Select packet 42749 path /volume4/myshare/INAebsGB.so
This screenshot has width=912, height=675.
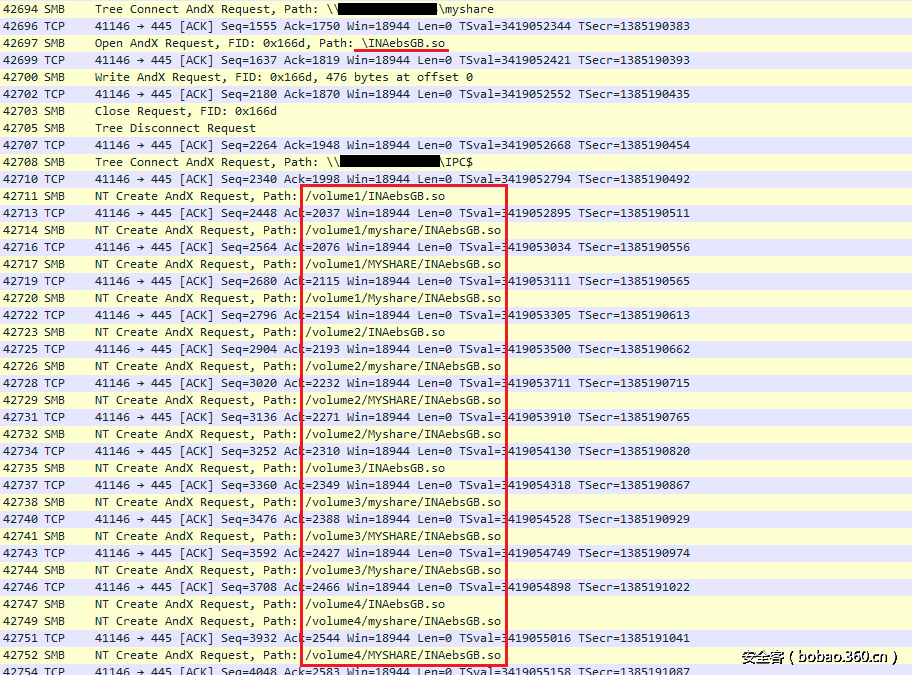click(x=456, y=622)
